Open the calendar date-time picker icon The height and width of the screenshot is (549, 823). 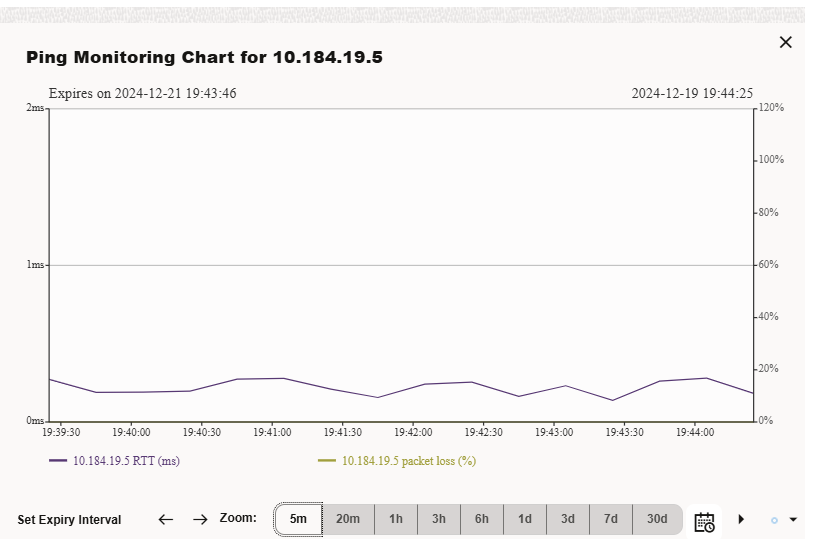click(704, 521)
